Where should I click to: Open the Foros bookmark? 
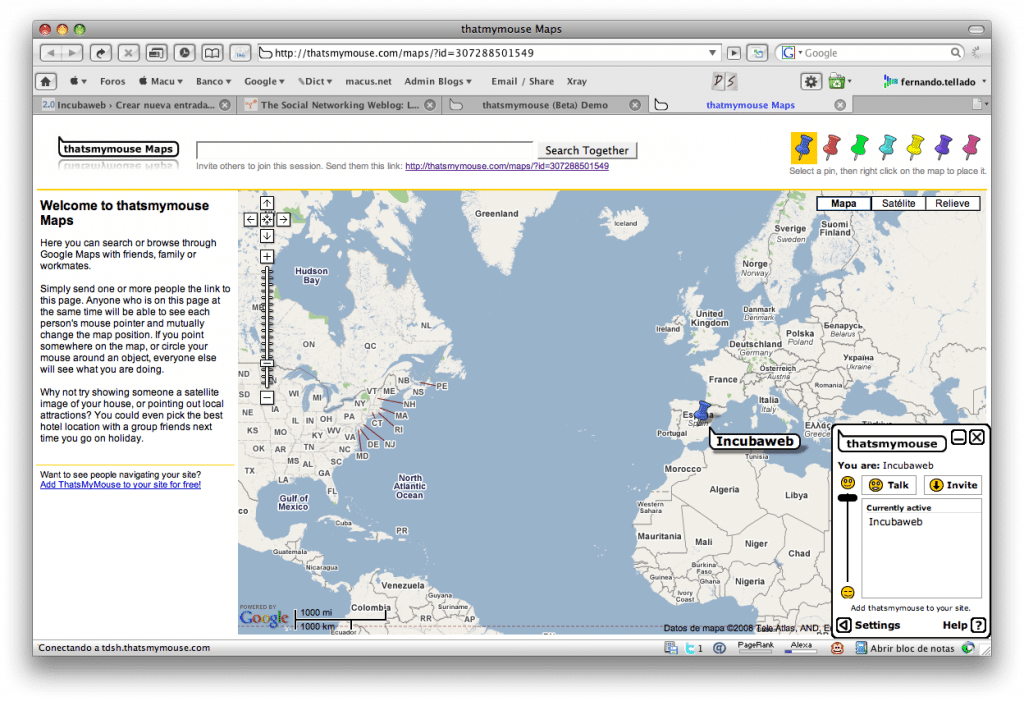112,81
